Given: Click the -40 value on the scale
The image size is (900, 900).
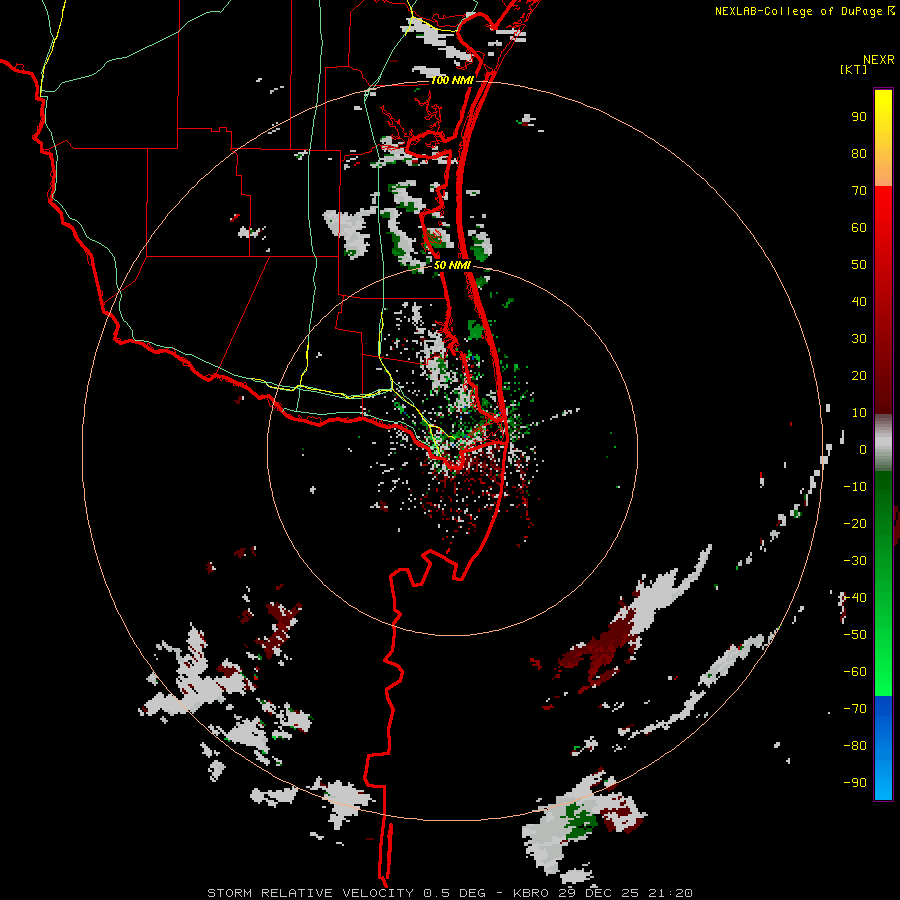Looking at the screenshot, I should [x=855, y=598].
